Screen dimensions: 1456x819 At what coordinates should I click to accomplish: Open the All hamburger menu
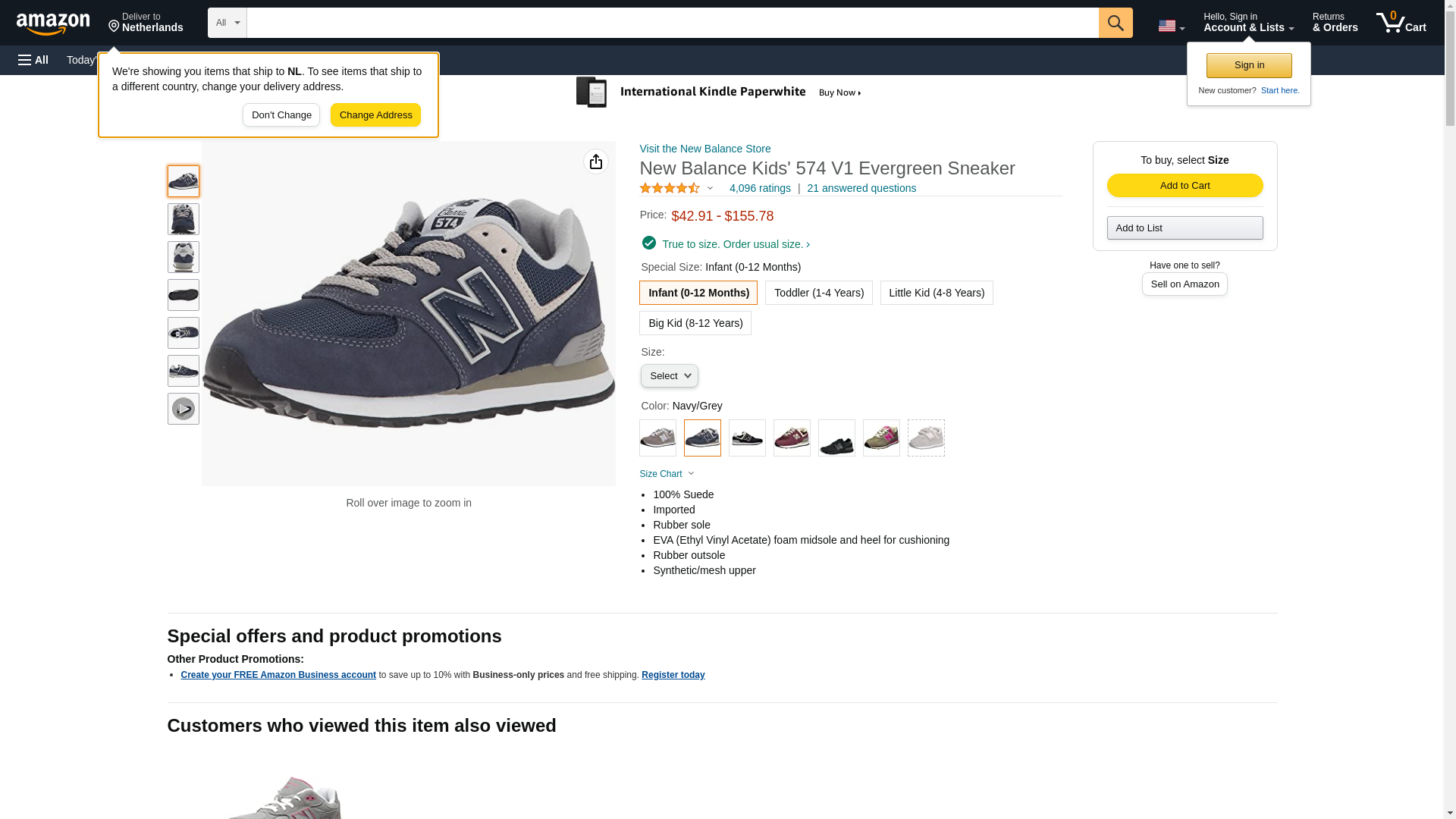pyautogui.click(x=33, y=60)
